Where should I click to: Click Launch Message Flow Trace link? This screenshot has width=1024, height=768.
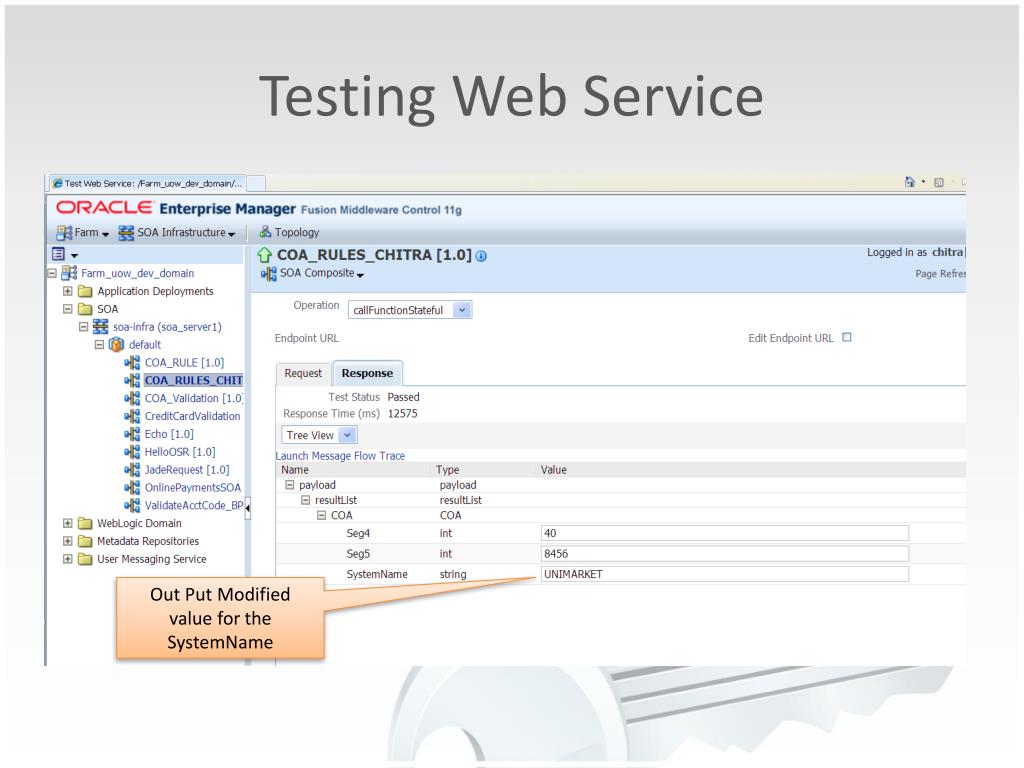[340, 456]
